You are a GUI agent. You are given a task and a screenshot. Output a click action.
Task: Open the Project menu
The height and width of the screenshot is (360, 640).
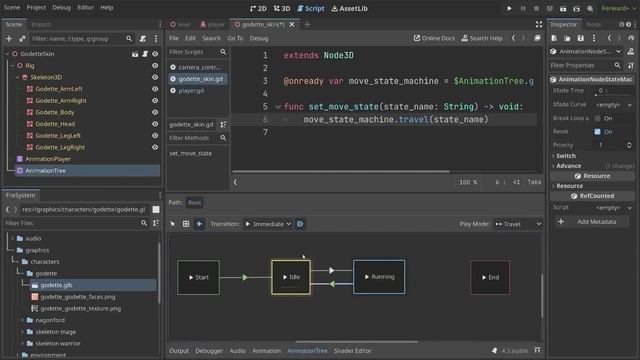tap(36, 7)
